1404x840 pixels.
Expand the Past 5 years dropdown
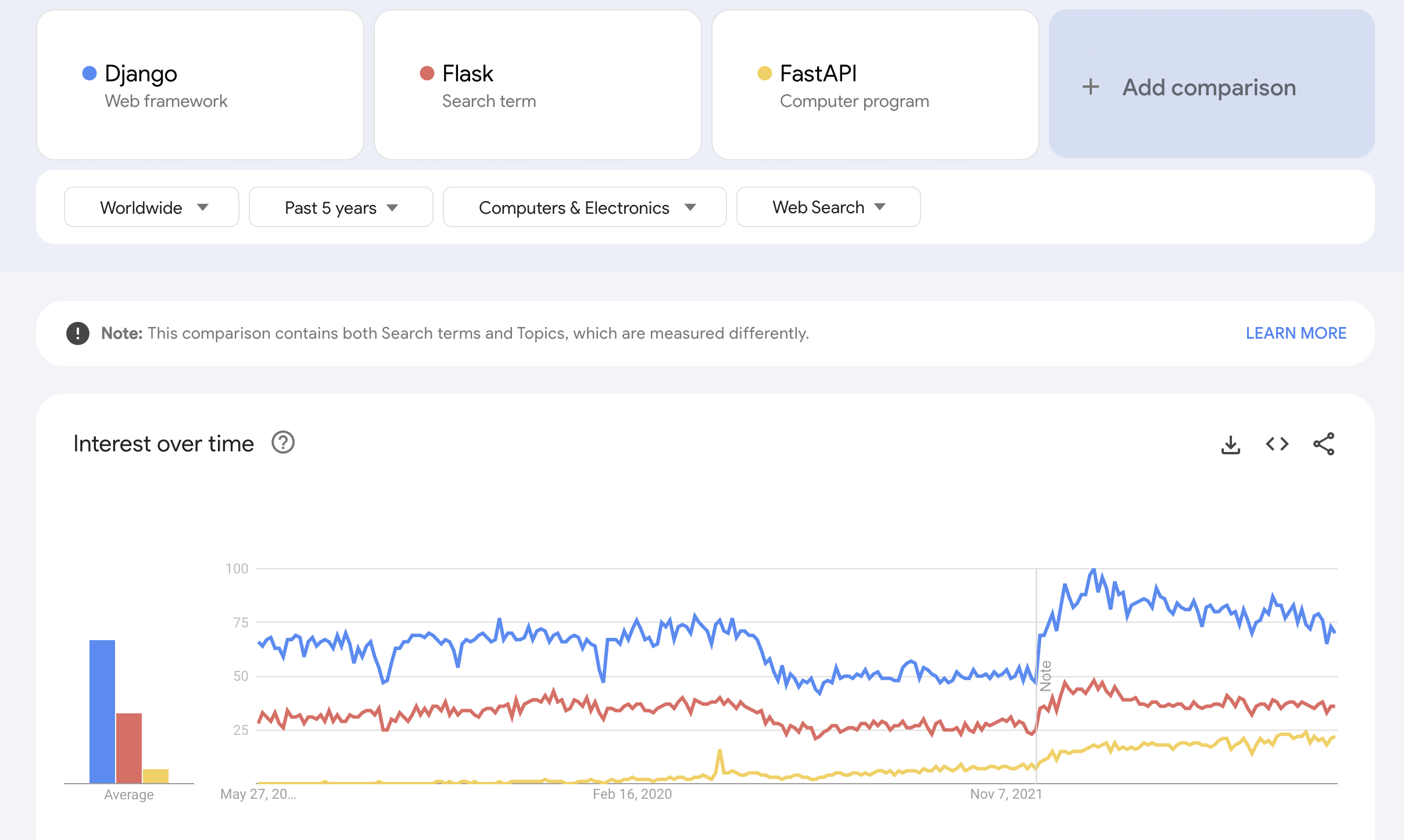click(x=341, y=207)
